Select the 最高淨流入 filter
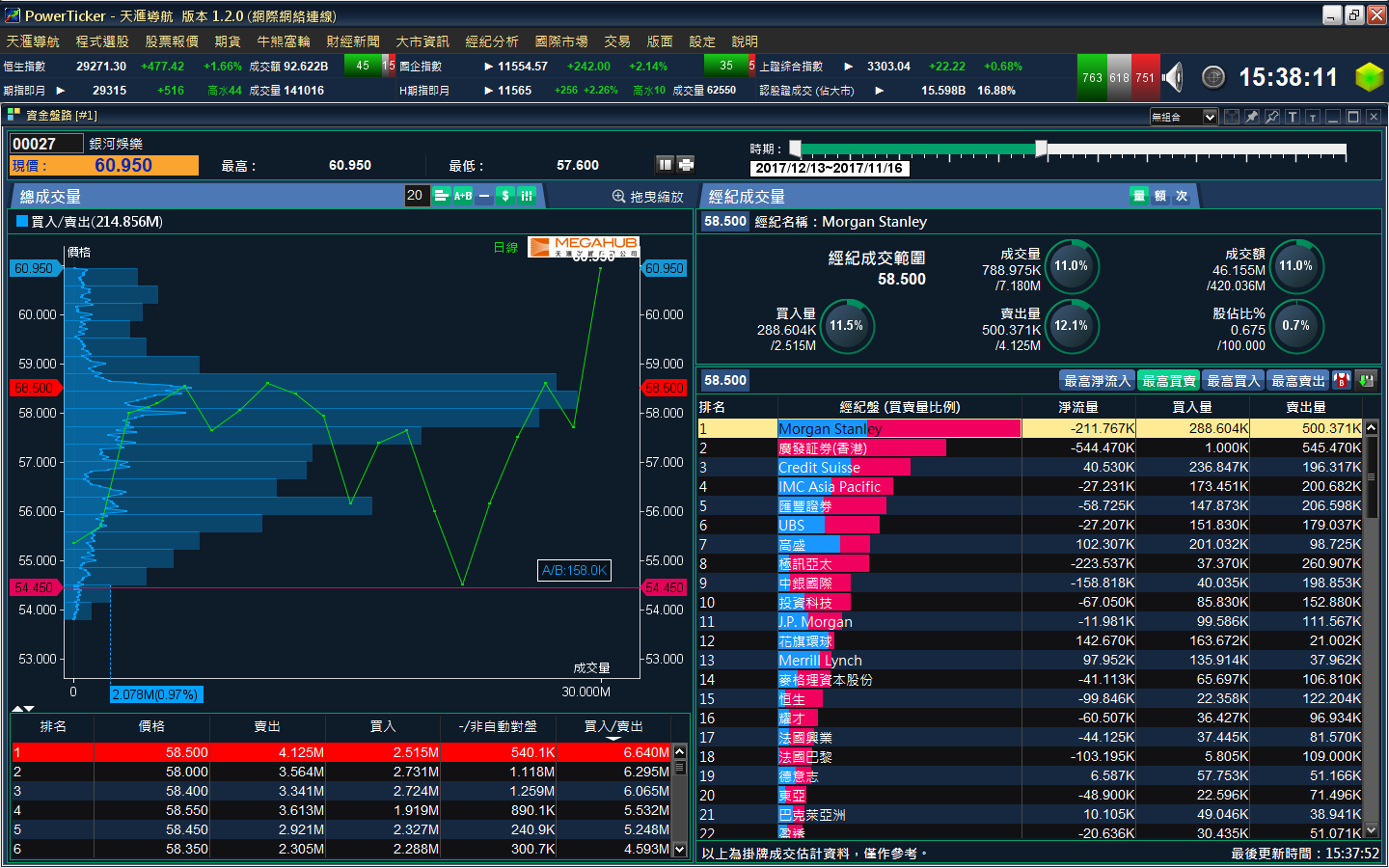The width and height of the screenshot is (1389, 868). point(1097,381)
